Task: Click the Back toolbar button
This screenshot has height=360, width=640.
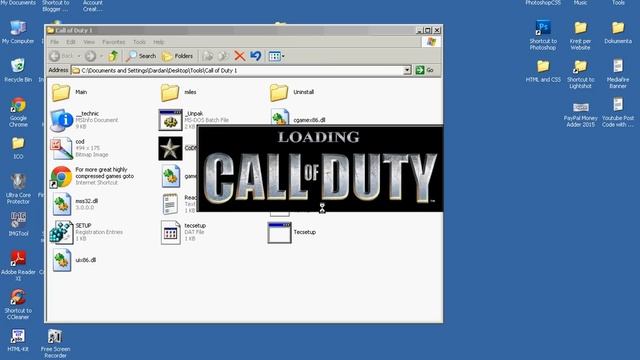Action: point(61,56)
